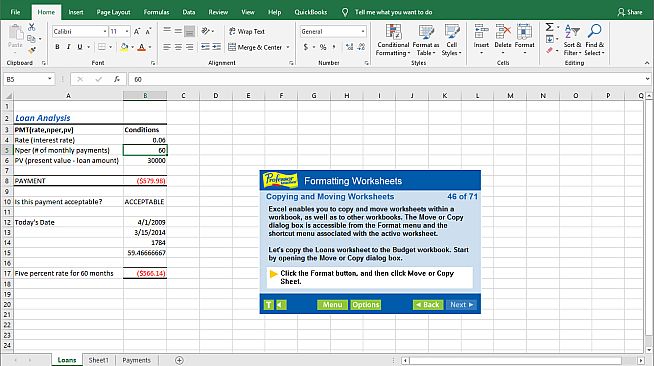Select the Payments sheet tab

[136, 360]
